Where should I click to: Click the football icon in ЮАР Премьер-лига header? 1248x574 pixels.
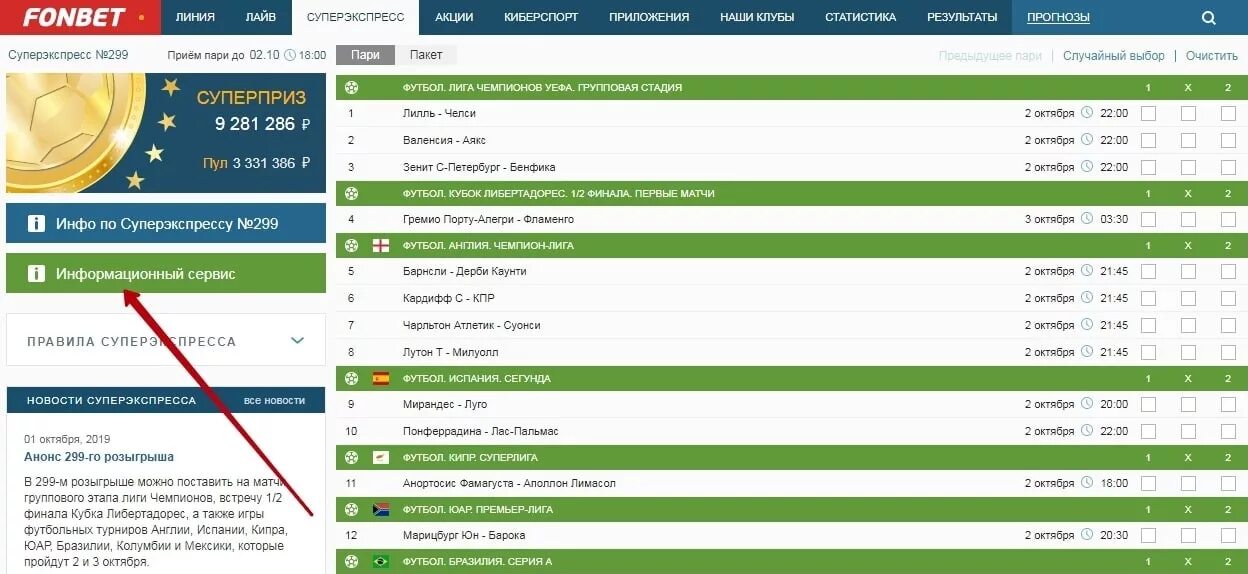click(351, 509)
